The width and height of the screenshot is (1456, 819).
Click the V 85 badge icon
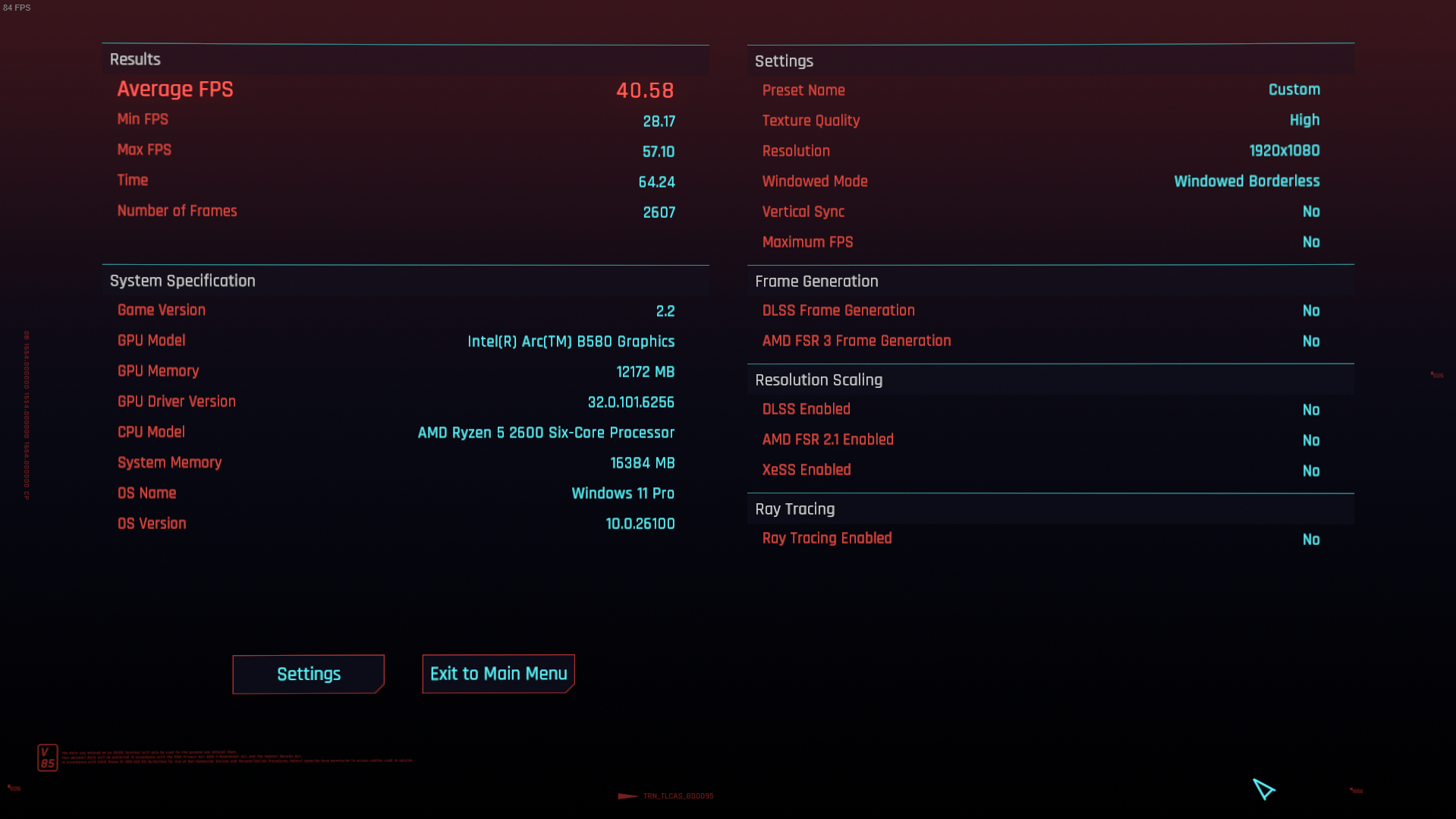pos(48,758)
